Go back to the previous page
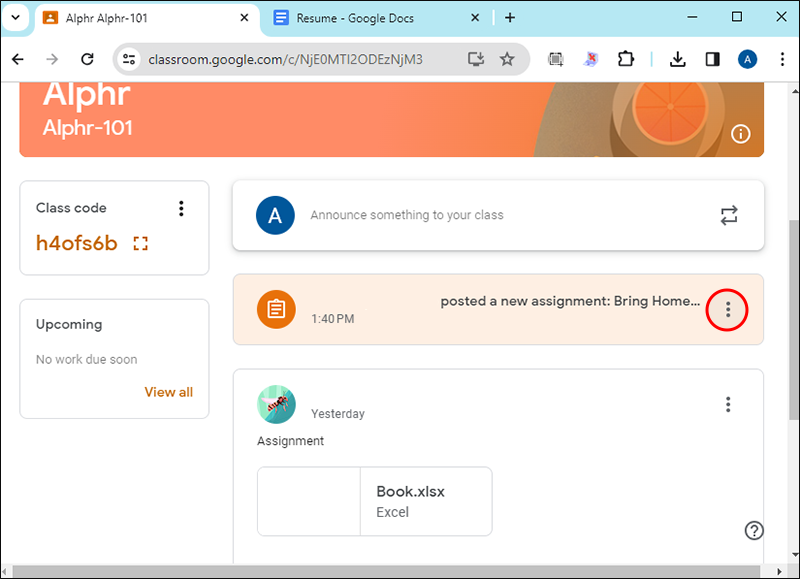800x579 pixels. click(x=18, y=59)
